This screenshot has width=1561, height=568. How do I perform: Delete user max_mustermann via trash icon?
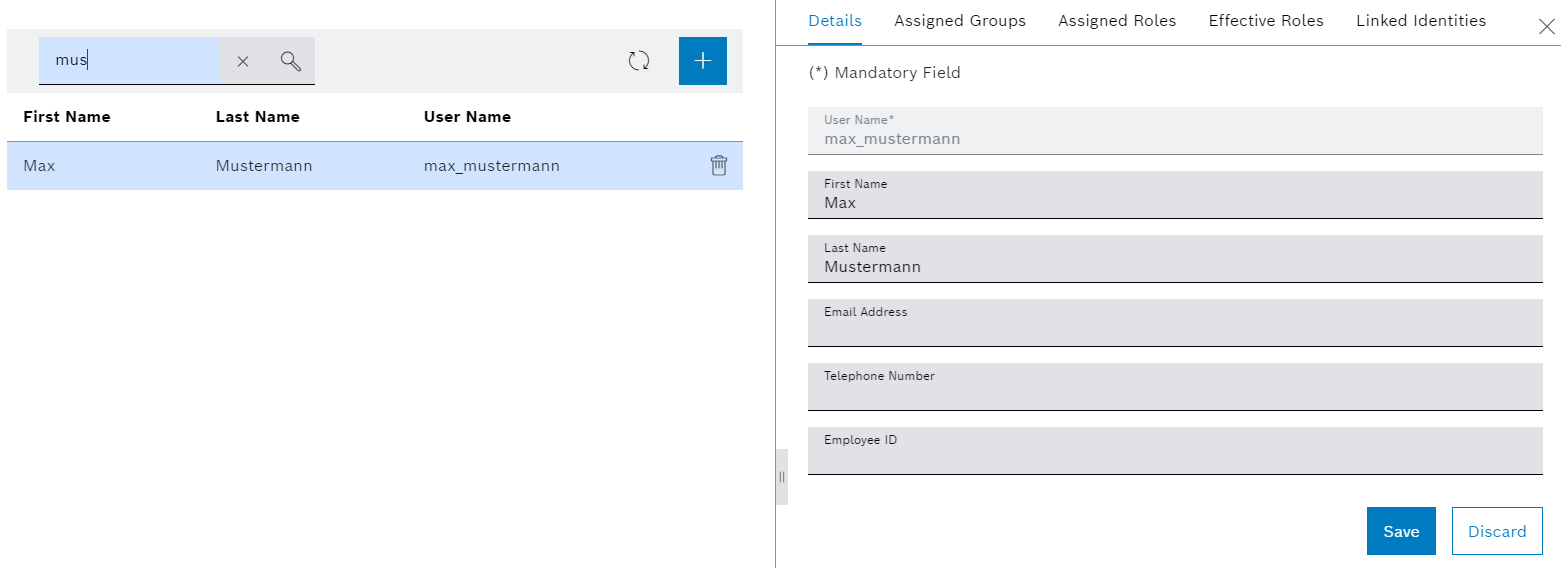pos(718,166)
